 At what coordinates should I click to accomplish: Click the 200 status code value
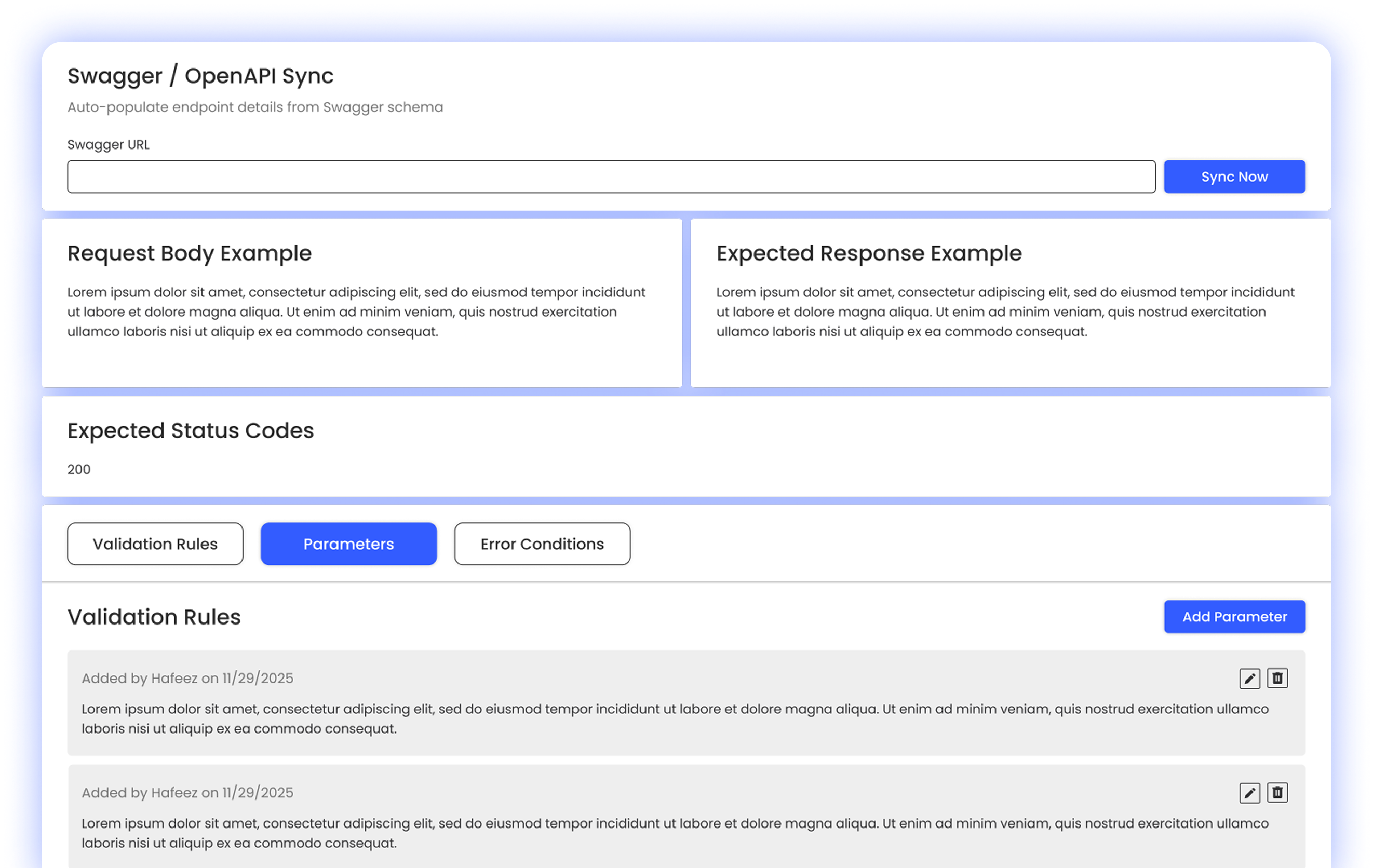[x=79, y=470]
